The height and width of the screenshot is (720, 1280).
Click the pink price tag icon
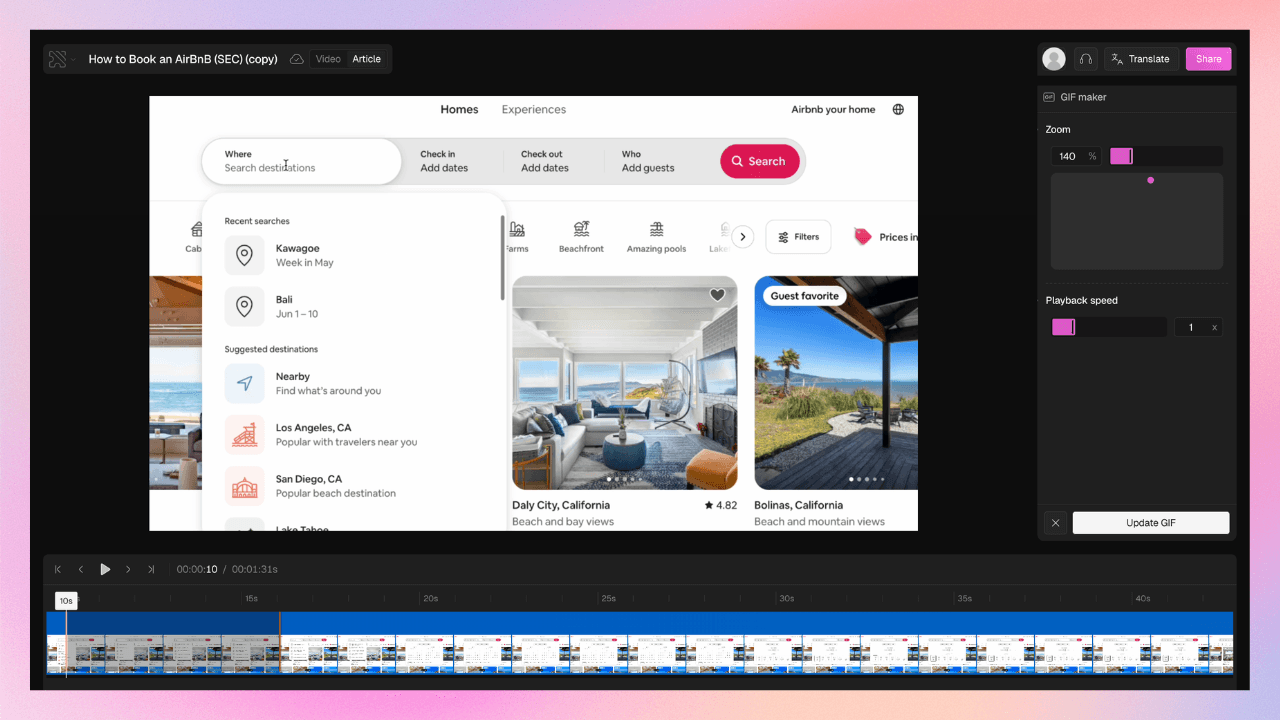click(x=862, y=237)
